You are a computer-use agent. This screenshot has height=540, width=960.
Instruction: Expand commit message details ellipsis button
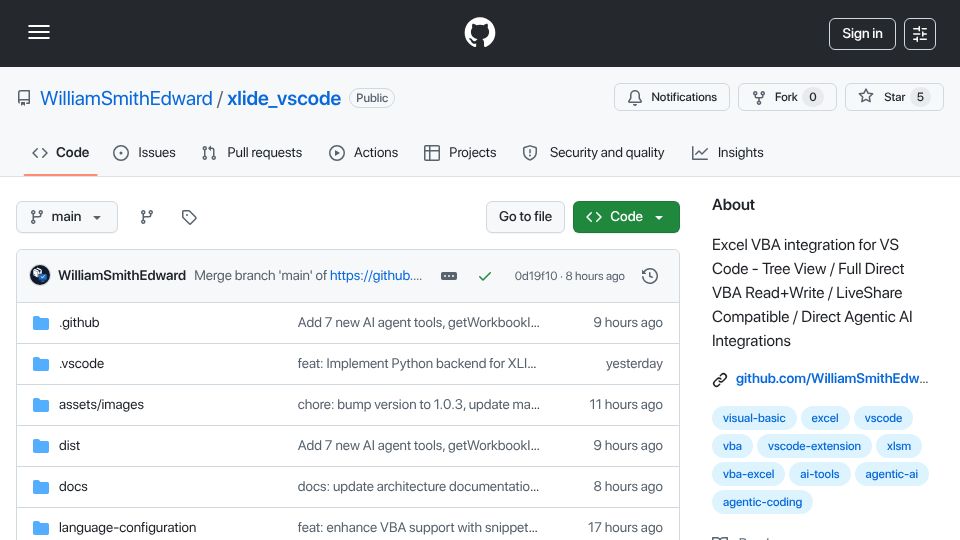point(449,276)
